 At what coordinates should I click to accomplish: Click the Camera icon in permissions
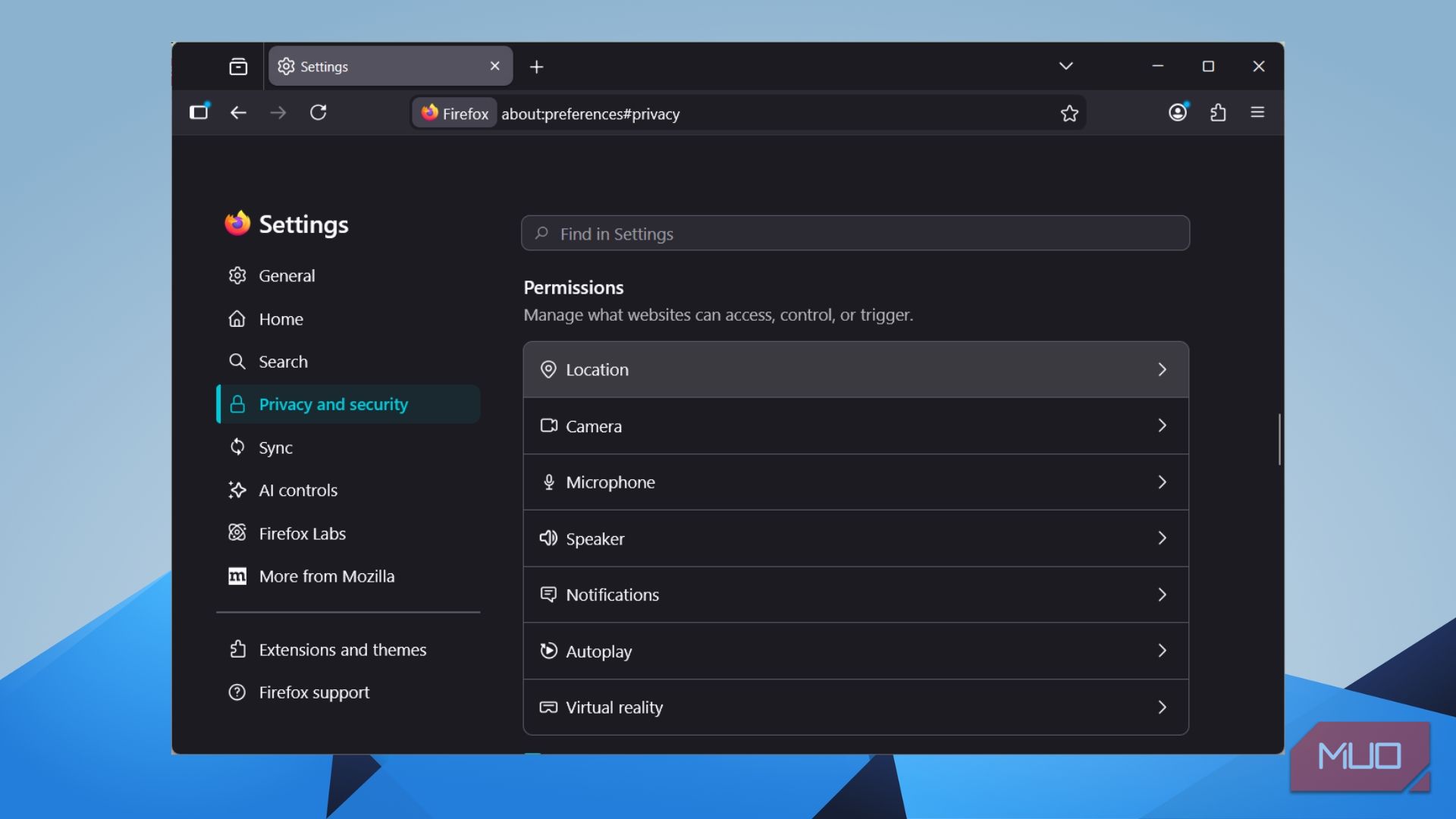click(548, 425)
